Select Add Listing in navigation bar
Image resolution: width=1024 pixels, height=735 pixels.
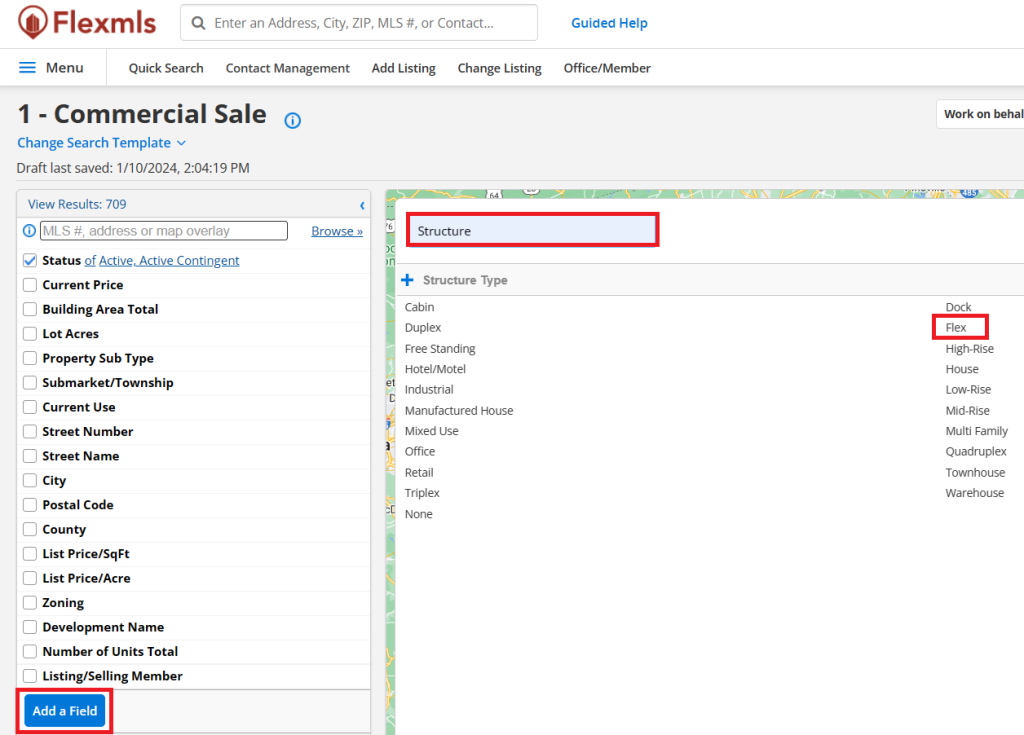coord(404,68)
